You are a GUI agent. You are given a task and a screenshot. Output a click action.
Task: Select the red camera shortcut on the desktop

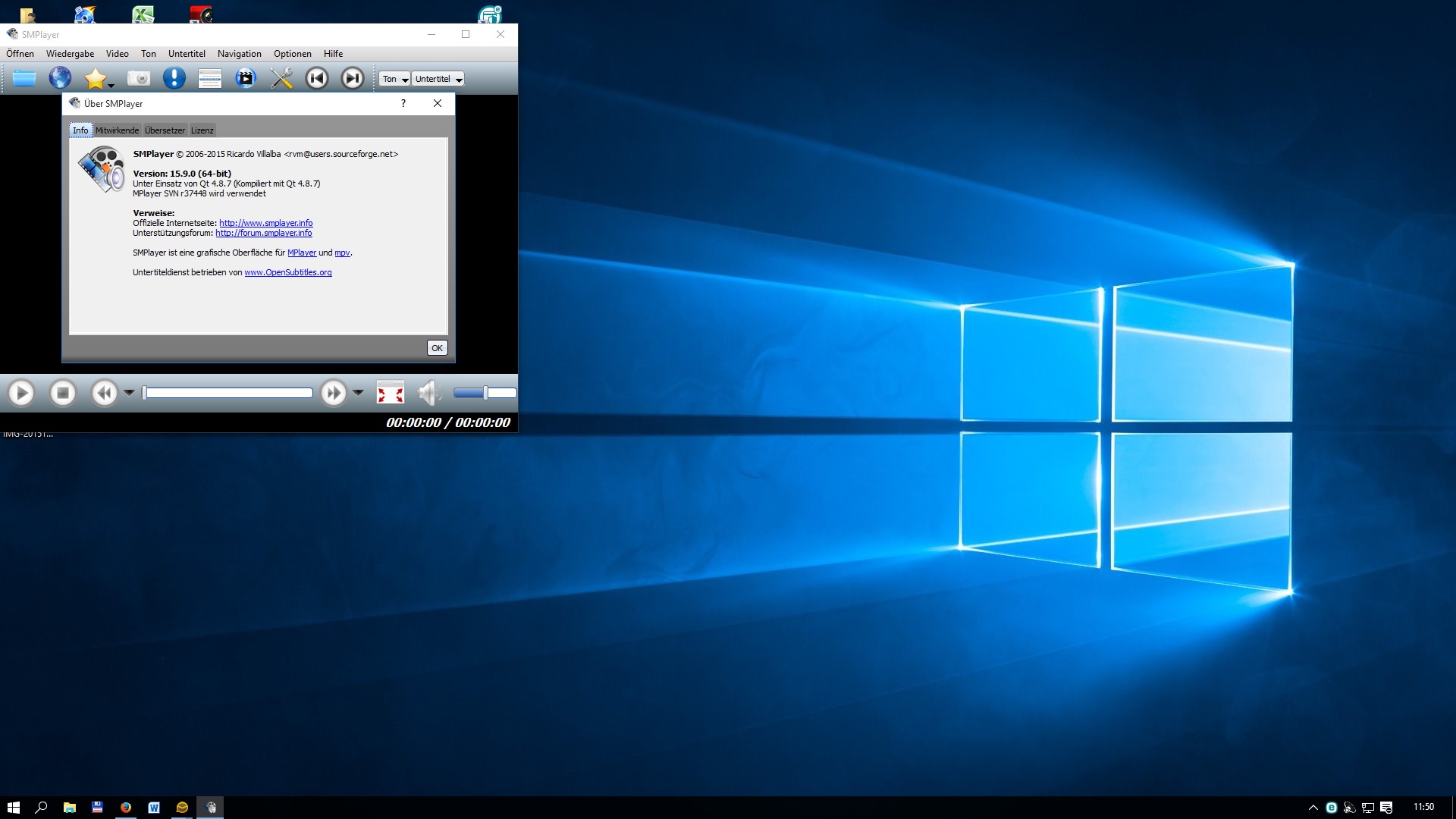(201, 14)
